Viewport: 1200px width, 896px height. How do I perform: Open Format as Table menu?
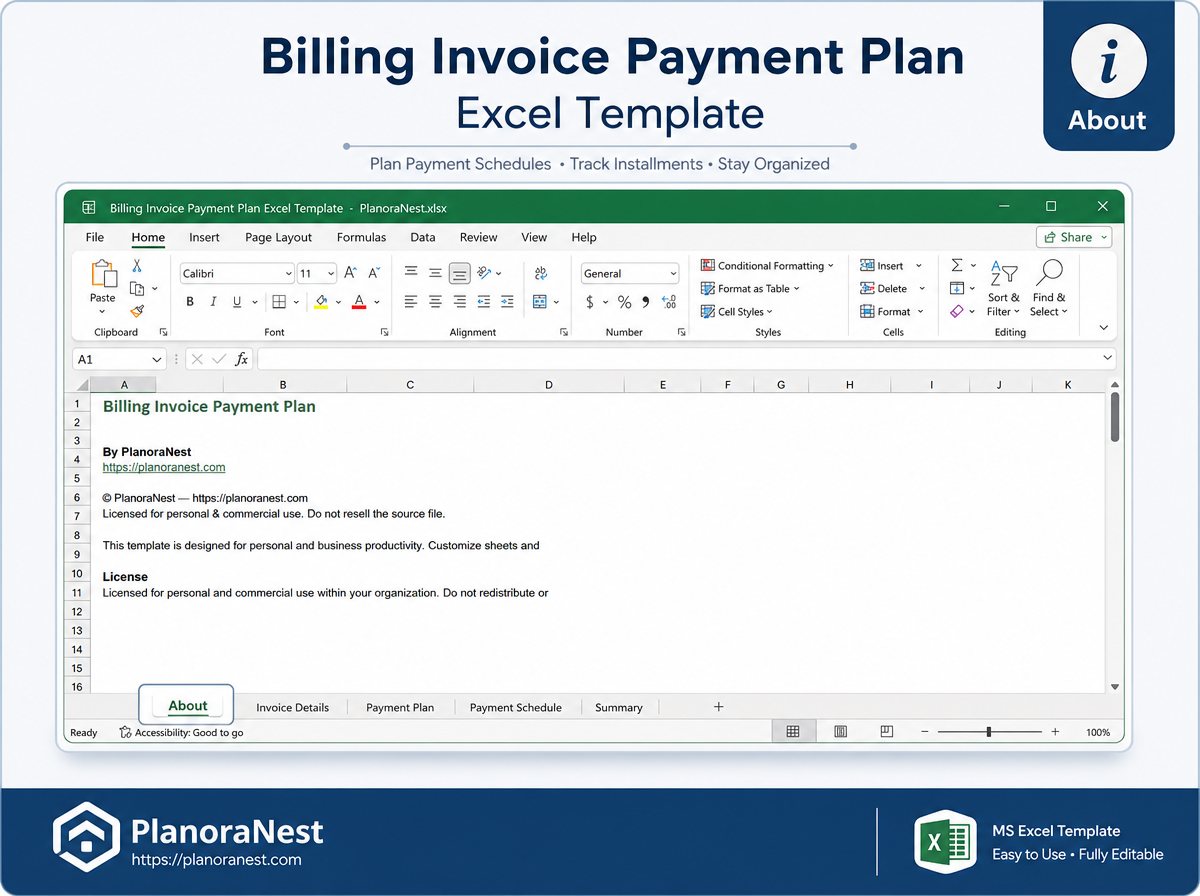(751, 289)
